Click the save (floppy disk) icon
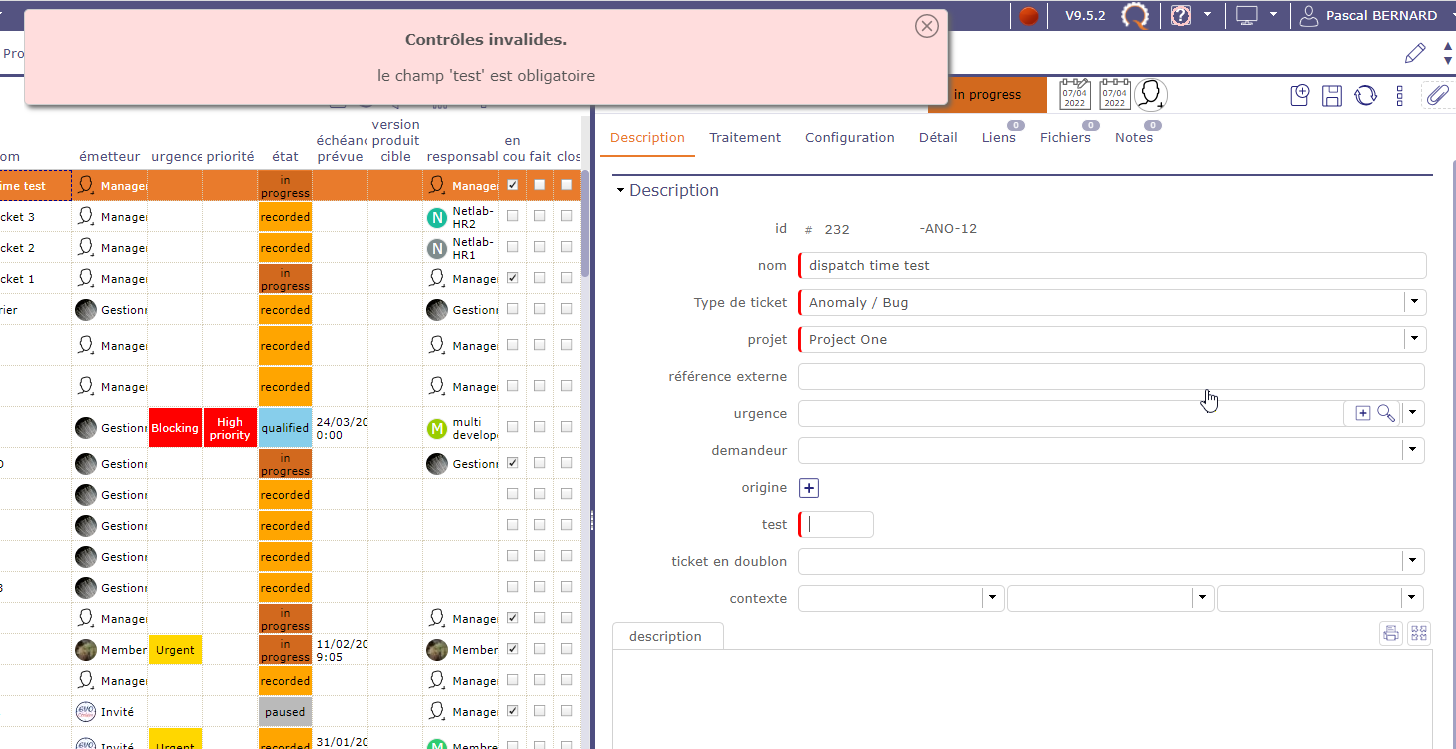 tap(1332, 95)
